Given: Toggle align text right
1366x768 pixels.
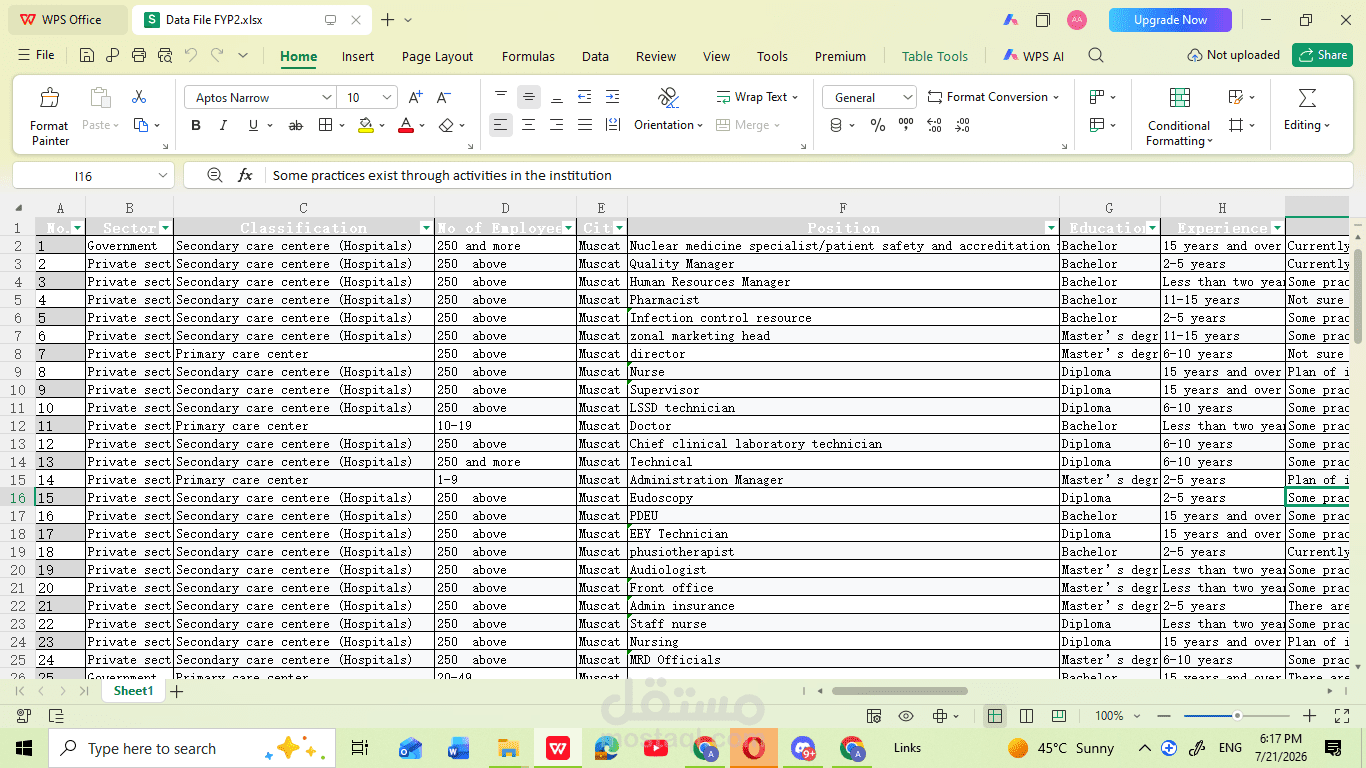Looking at the screenshot, I should [557, 125].
